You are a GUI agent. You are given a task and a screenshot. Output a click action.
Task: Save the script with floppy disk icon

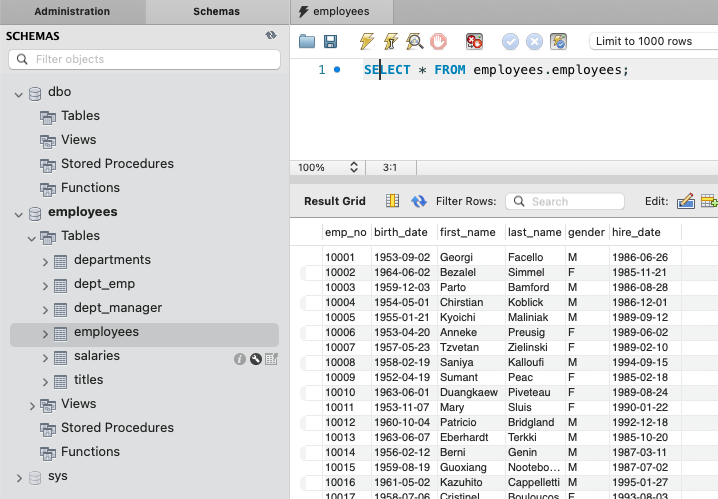[331, 42]
